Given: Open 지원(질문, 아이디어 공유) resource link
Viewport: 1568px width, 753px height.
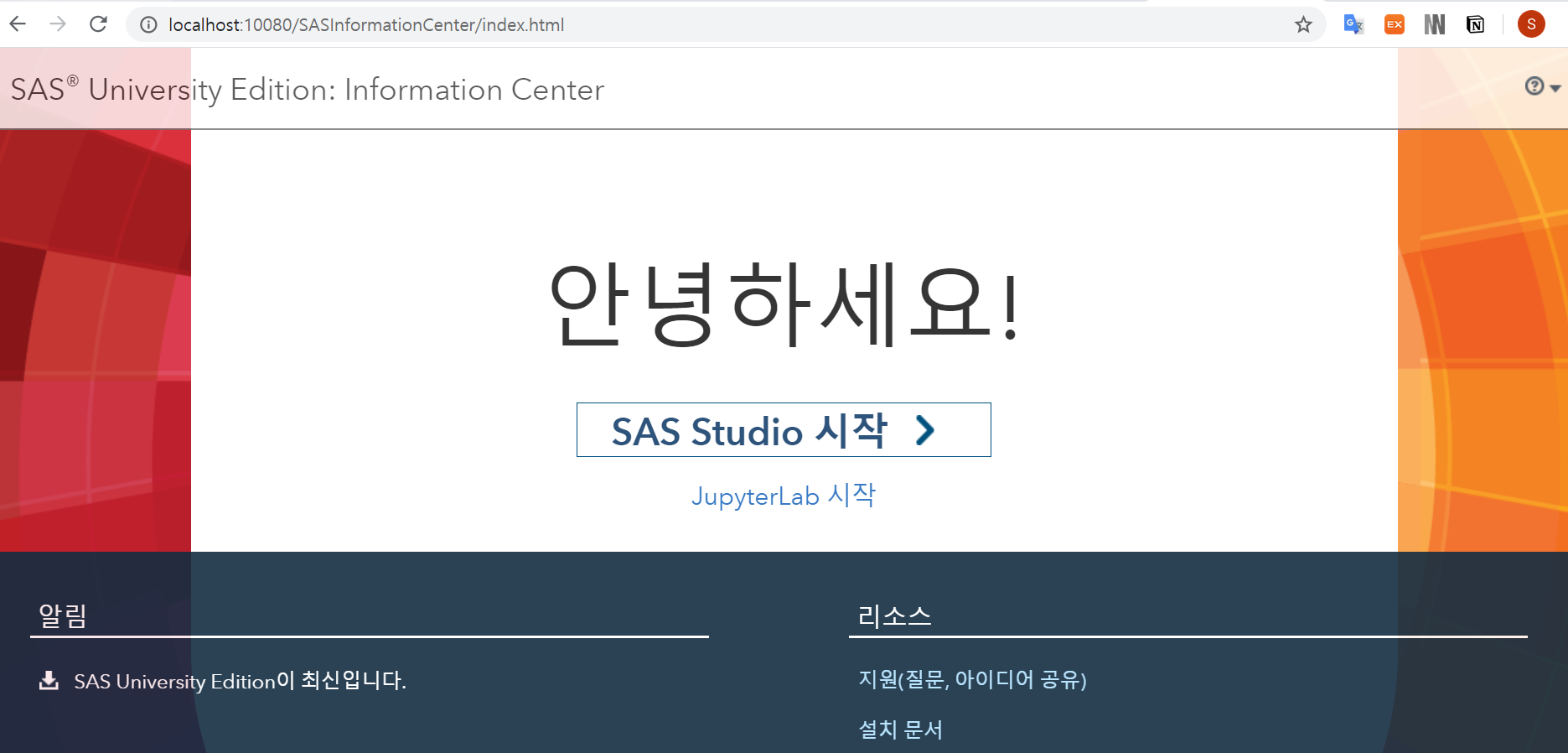Looking at the screenshot, I should 972,679.
